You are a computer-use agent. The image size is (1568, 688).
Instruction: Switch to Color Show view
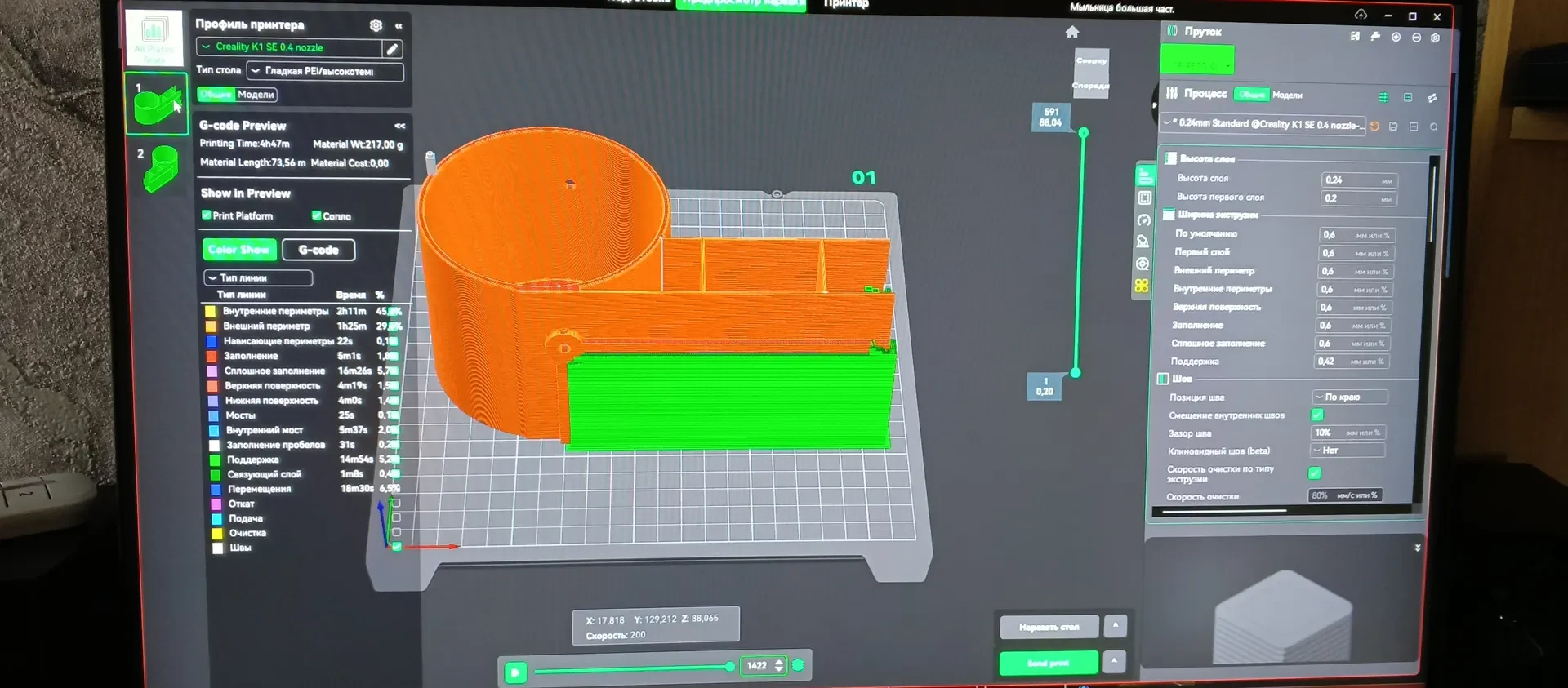pyautogui.click(x=239, y=250)
